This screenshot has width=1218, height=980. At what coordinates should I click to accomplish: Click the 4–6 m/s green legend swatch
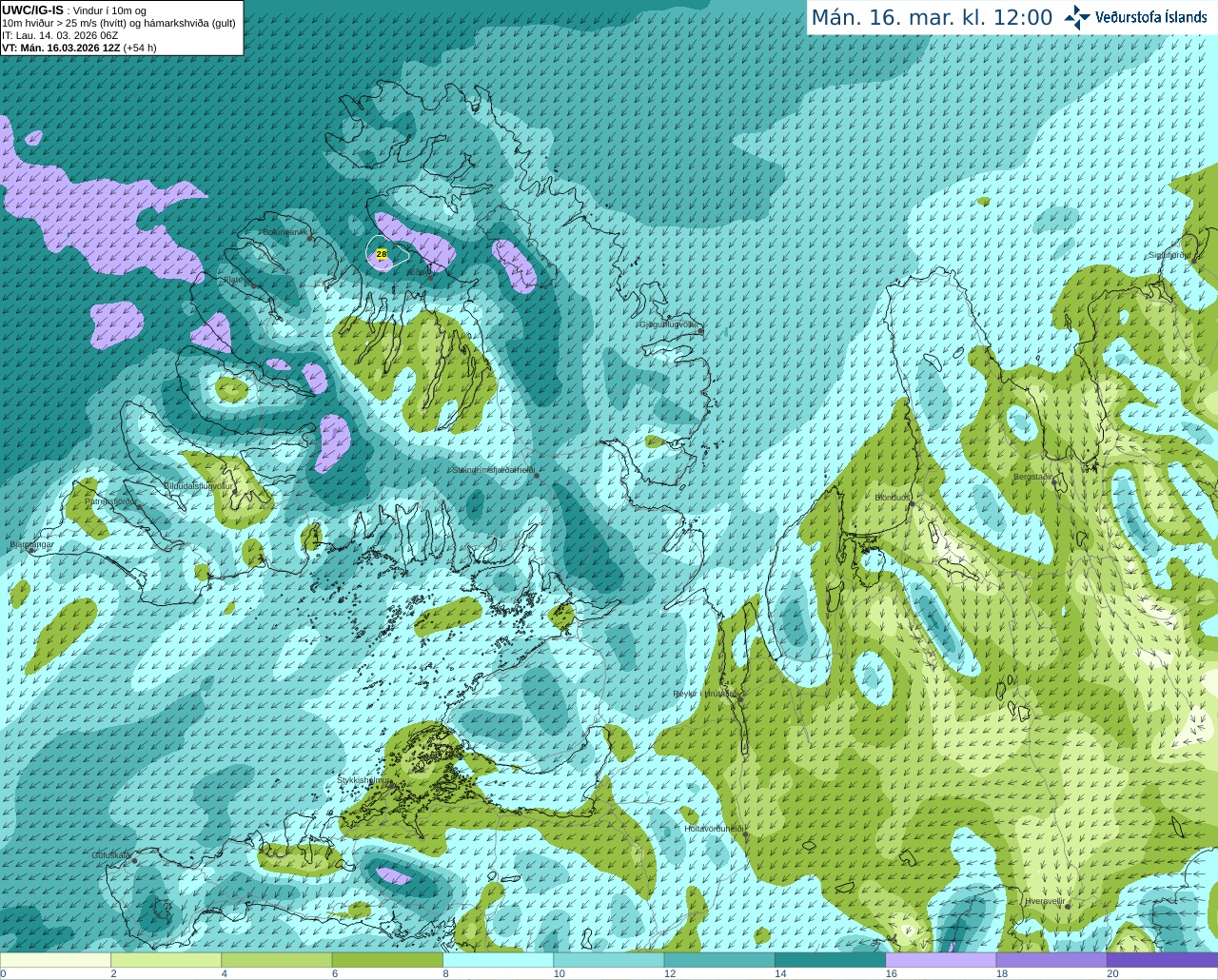click(276, 960)
